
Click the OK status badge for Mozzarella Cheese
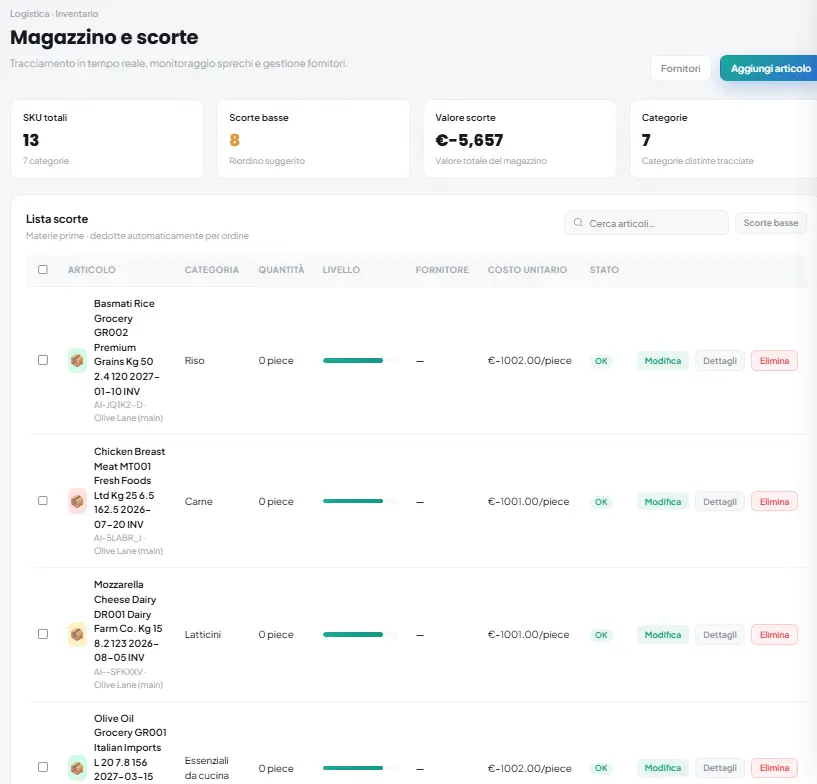601,635
